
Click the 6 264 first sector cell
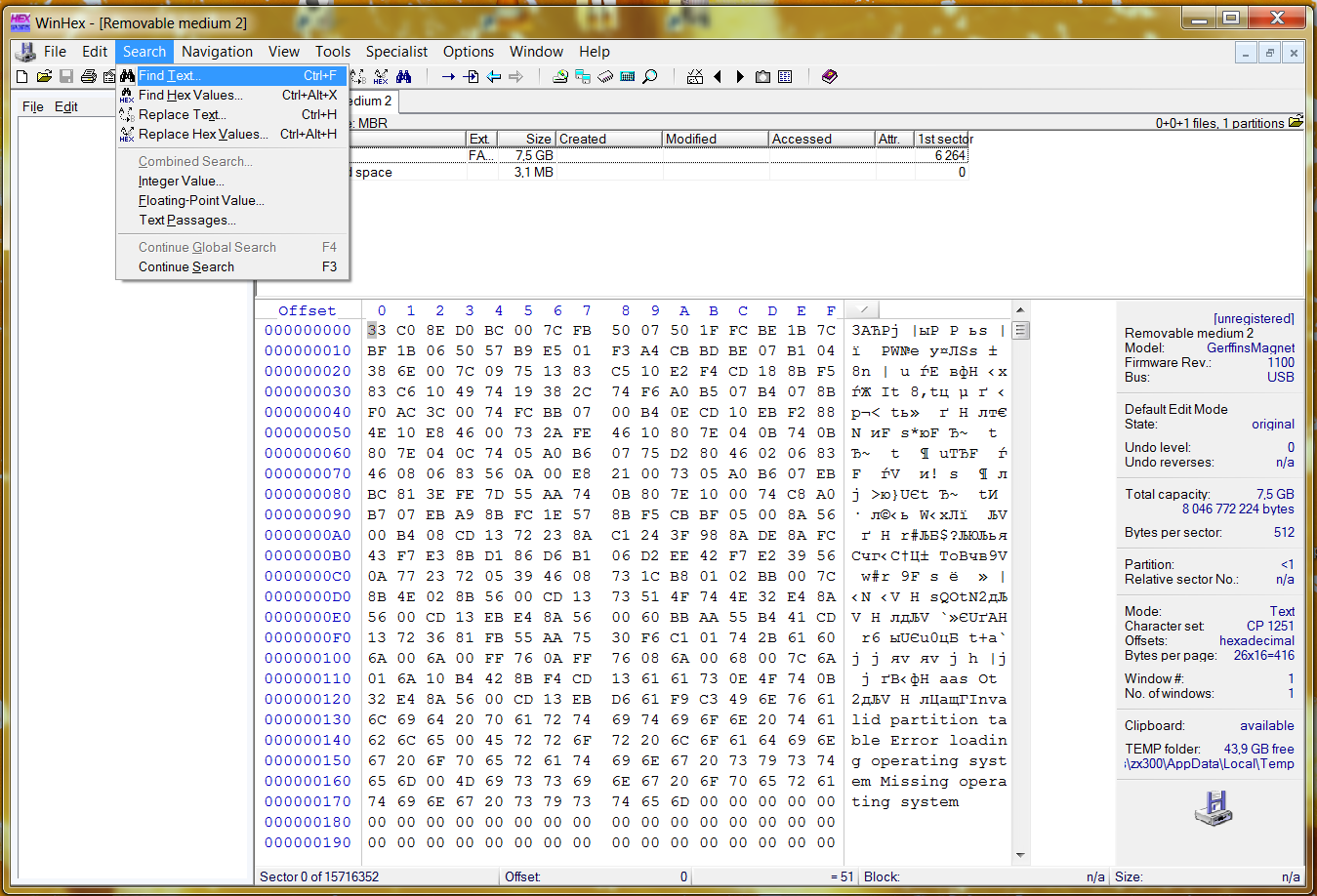[x=950, y=155]
